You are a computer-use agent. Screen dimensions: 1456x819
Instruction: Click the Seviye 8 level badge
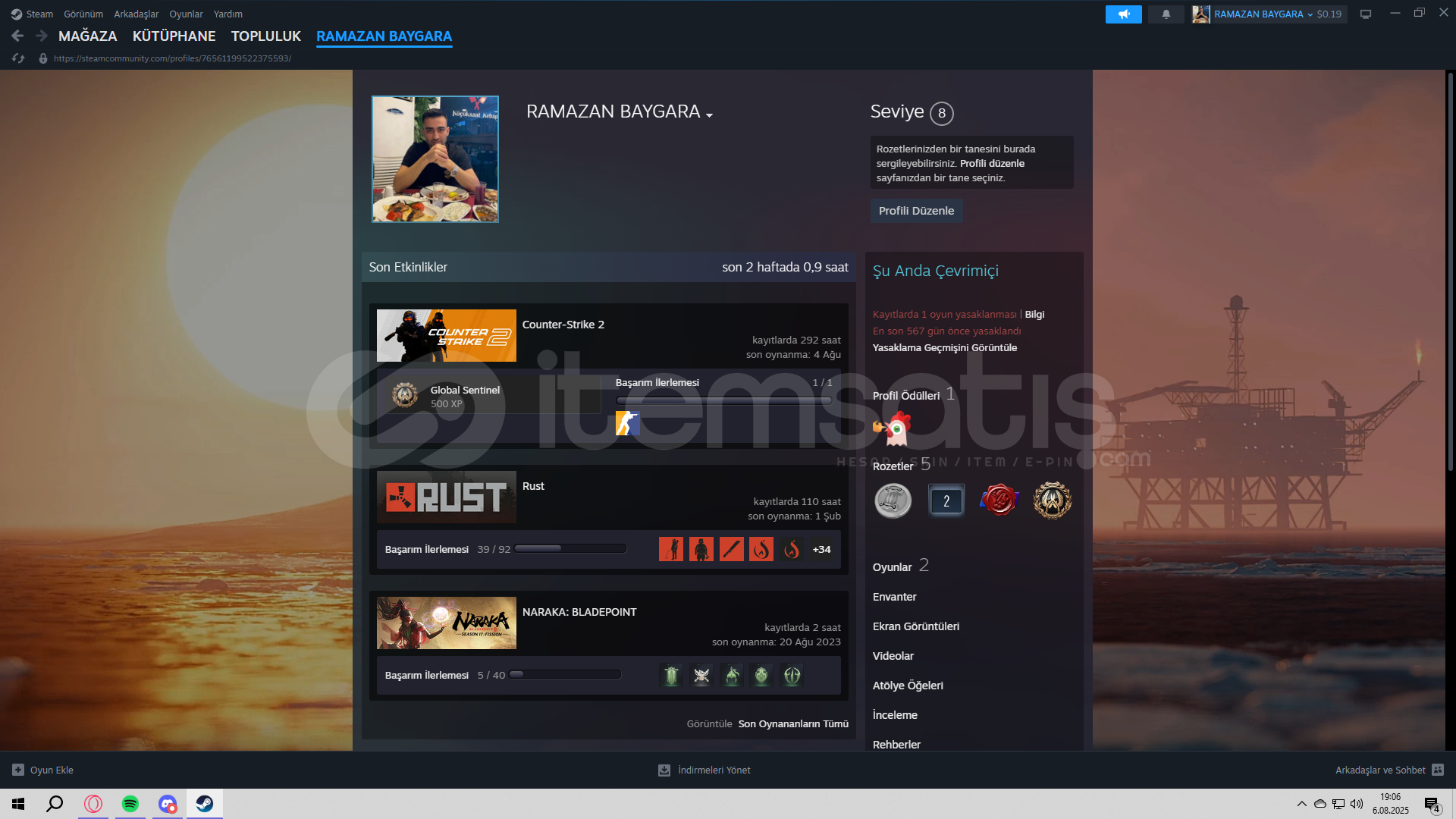click(942, 113)
